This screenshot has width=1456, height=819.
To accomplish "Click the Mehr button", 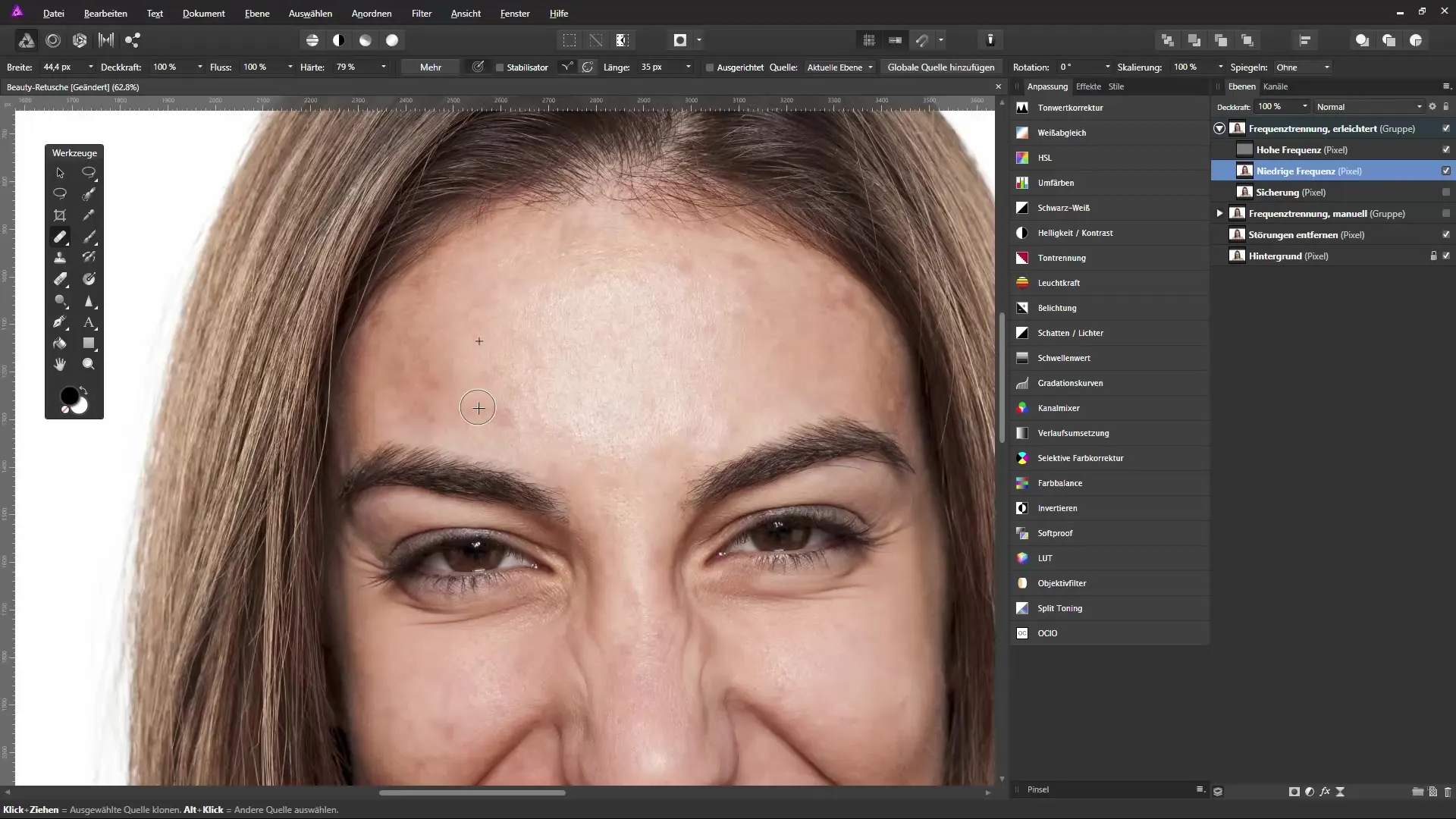I will coord(431,67).
